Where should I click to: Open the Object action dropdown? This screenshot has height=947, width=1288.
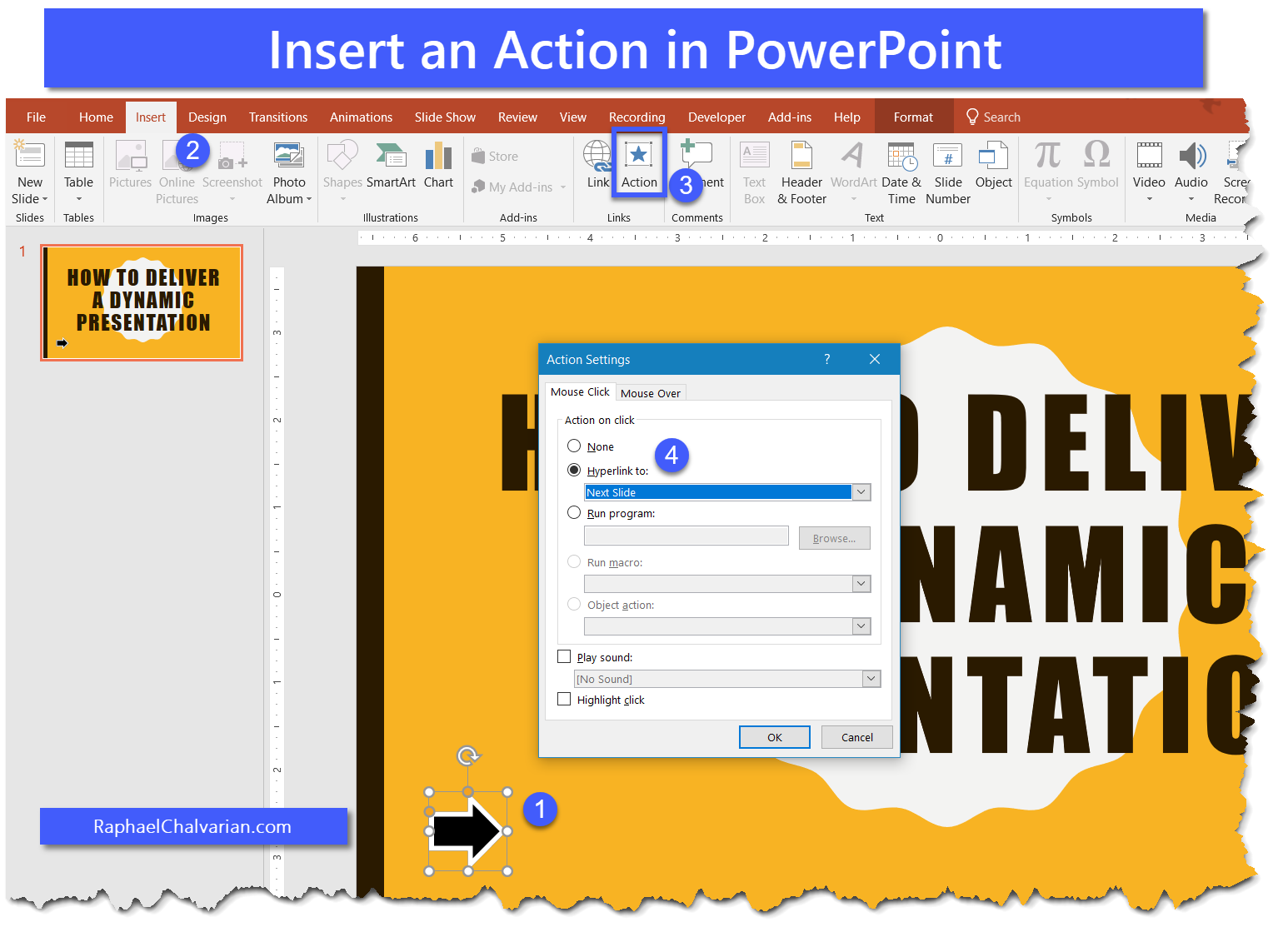861,626
